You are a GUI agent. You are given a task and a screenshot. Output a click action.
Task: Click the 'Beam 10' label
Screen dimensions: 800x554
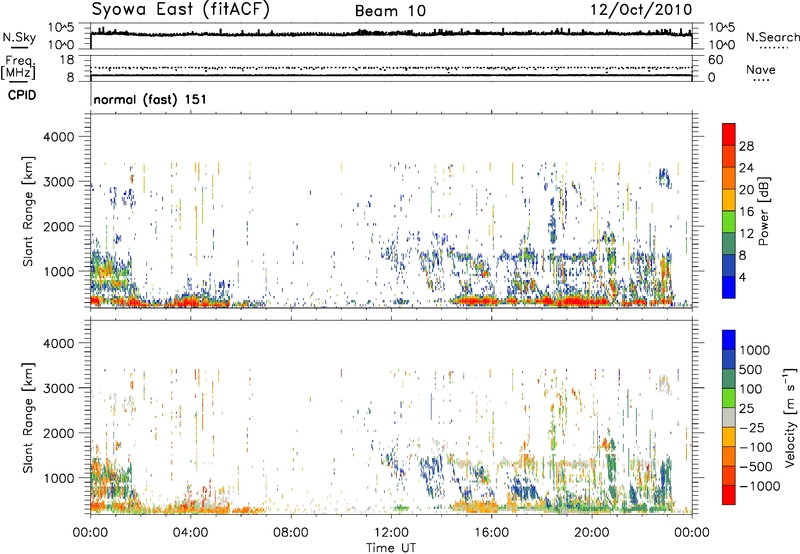point(390,11)
